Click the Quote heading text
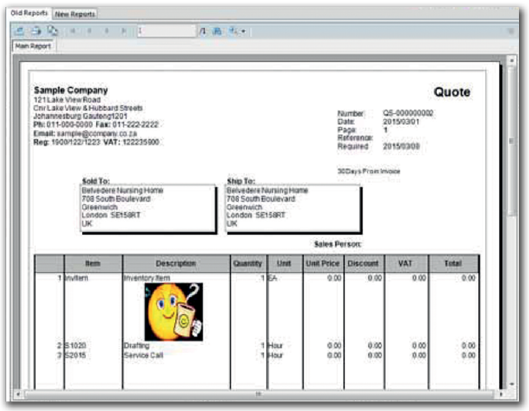The height and width of the screenshot is (411, 529). coord(452,92)
